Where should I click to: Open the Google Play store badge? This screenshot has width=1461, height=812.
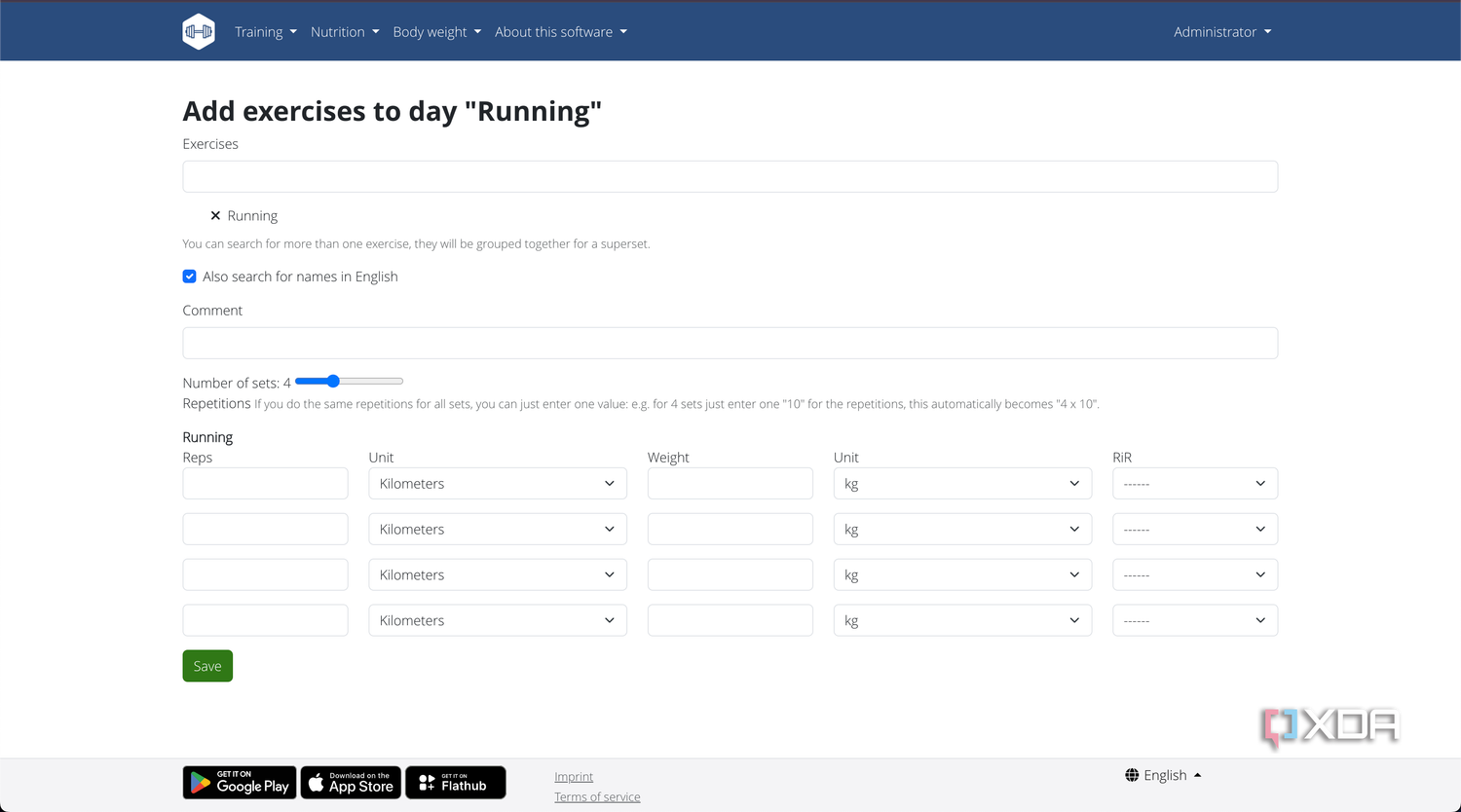[x=240, y=783]
